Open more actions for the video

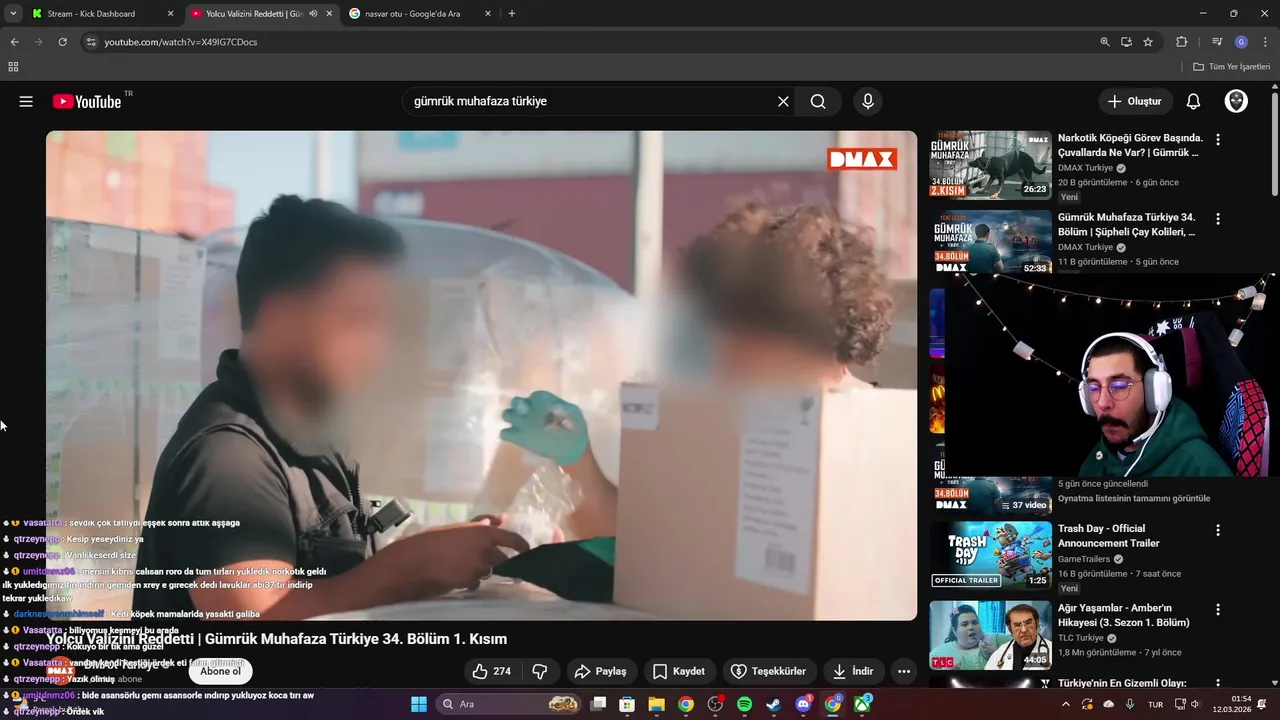904,671
